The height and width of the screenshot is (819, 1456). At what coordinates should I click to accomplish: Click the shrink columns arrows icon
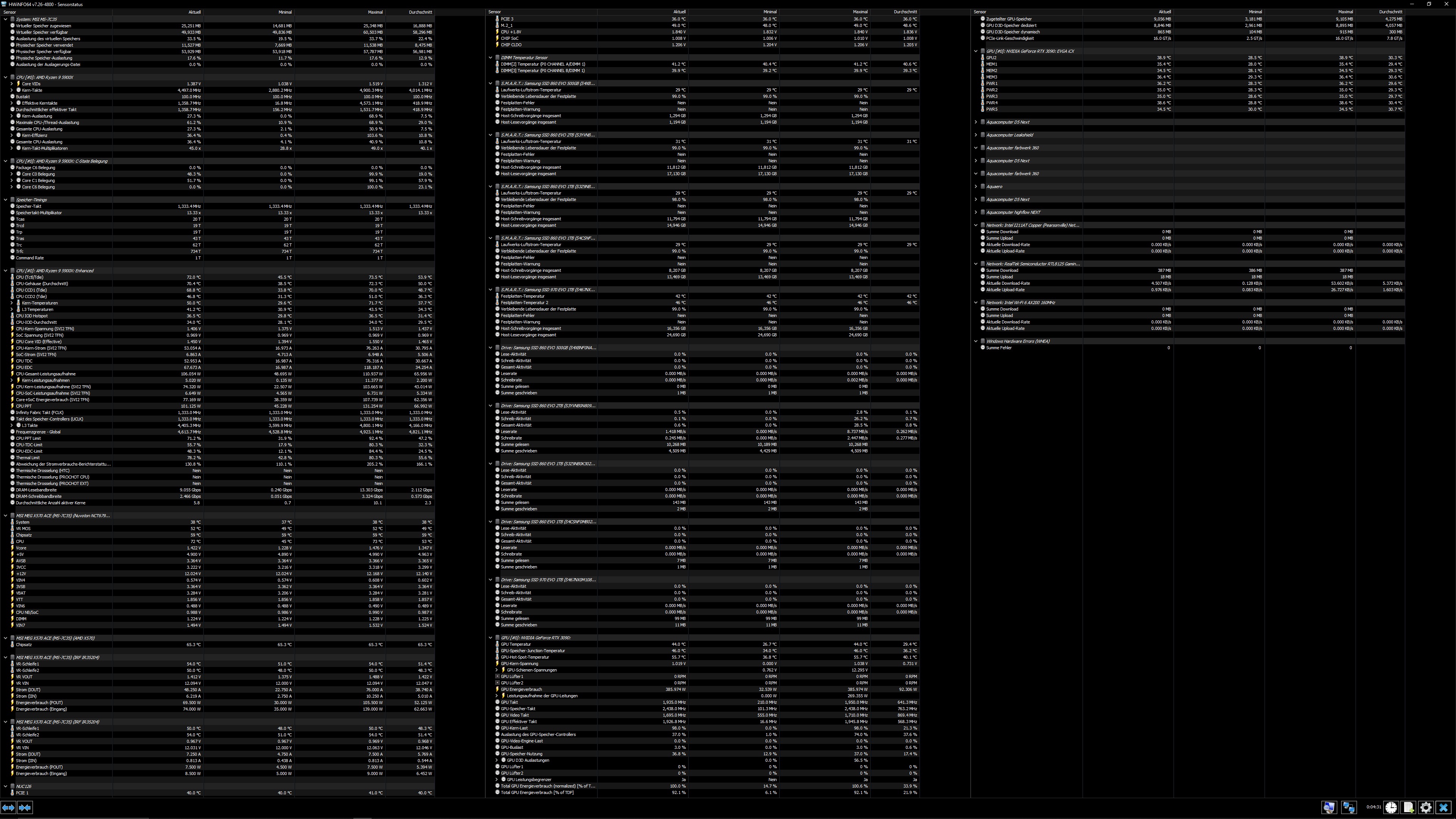pos(25,808)
